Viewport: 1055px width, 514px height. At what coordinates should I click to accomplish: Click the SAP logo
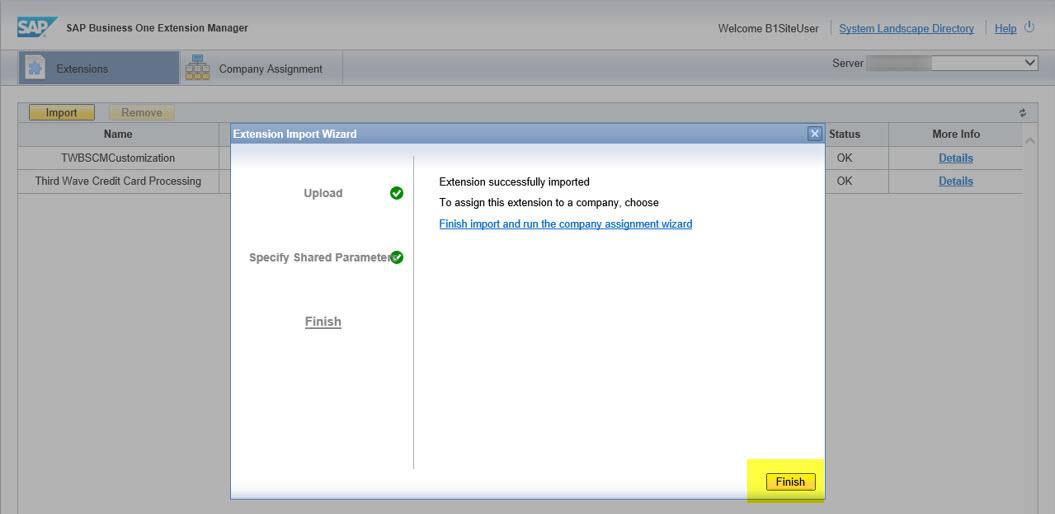37,27
